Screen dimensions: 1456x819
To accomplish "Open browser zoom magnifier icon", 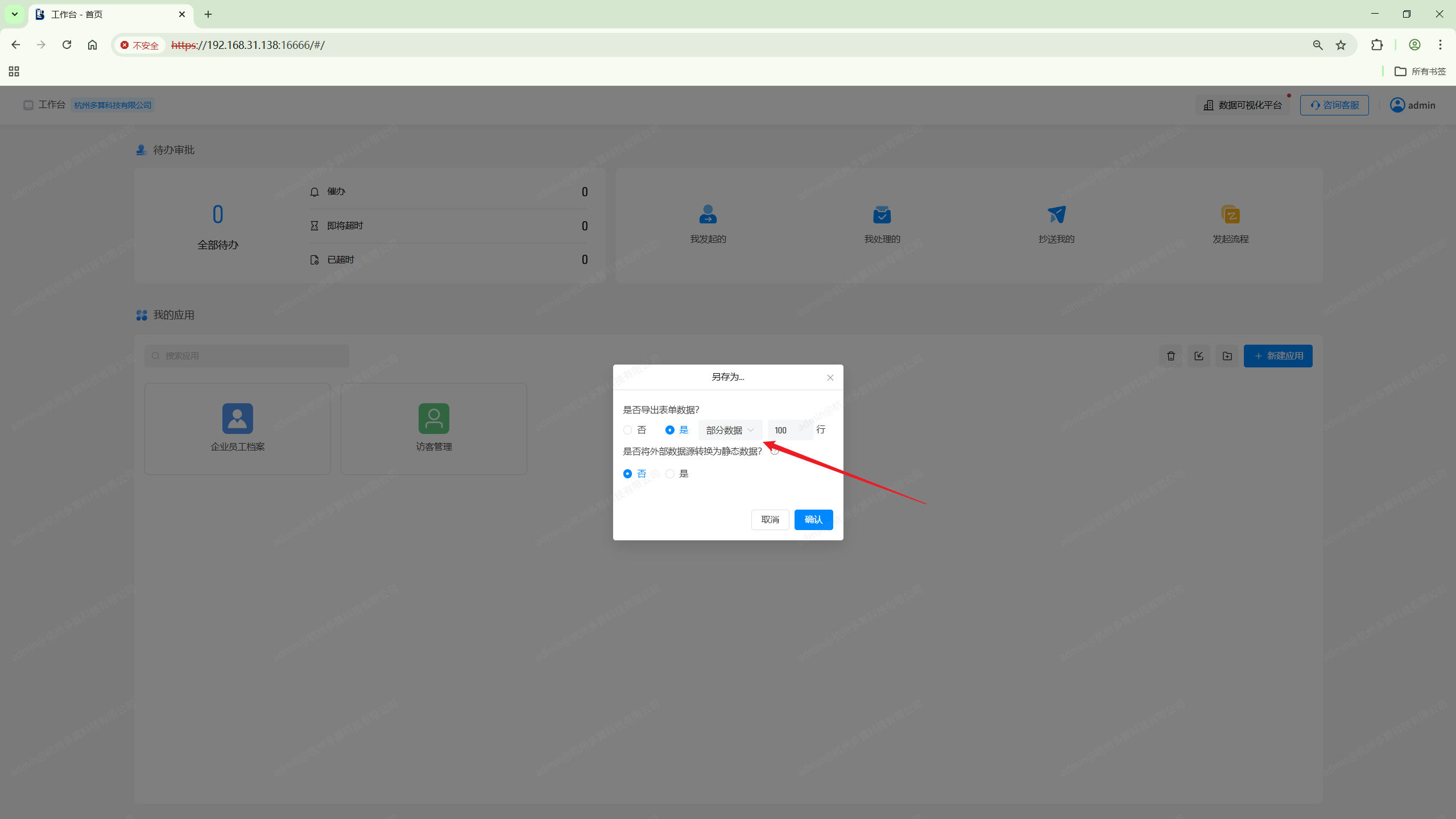I will pos(1317,45).
